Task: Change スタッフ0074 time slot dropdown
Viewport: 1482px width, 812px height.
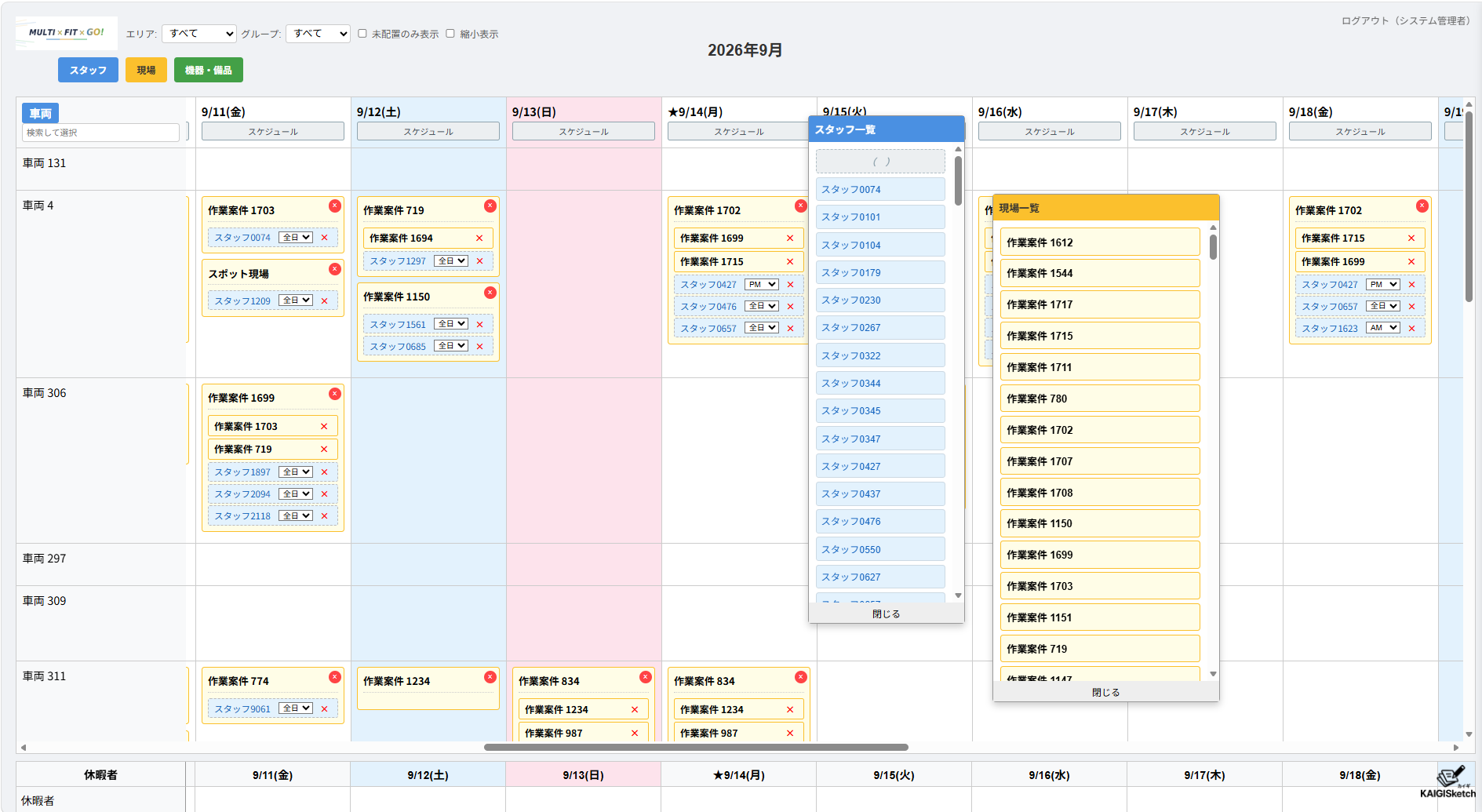Action: [296, 238]
